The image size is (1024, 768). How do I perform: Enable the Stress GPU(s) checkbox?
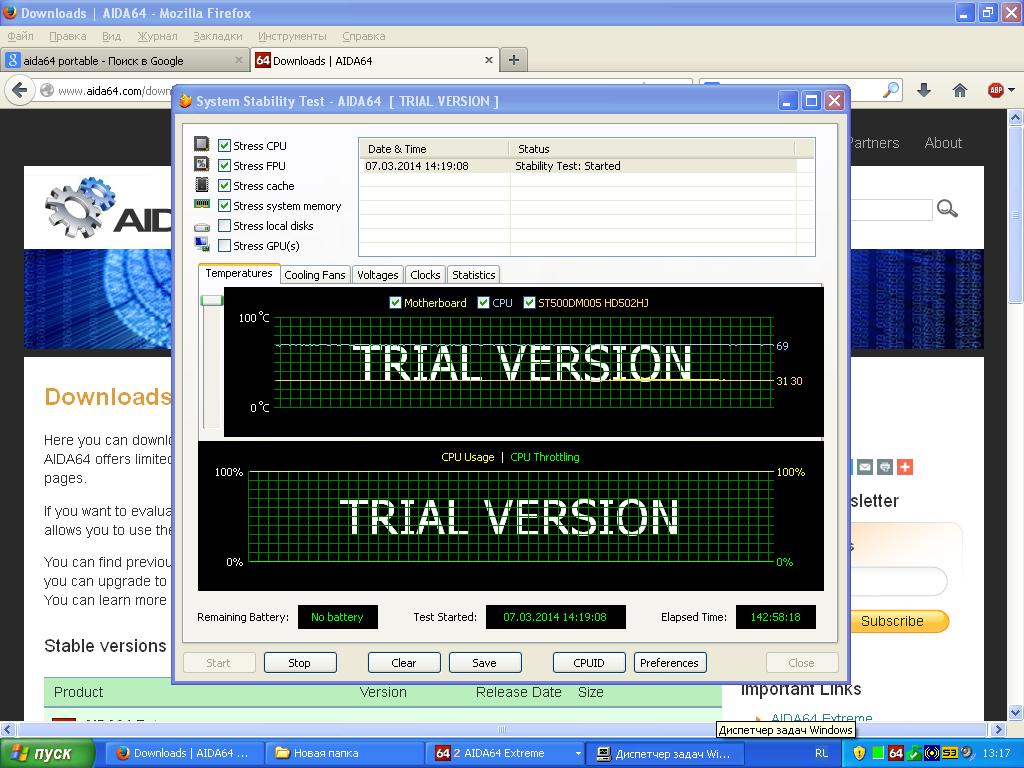[224, 246]
